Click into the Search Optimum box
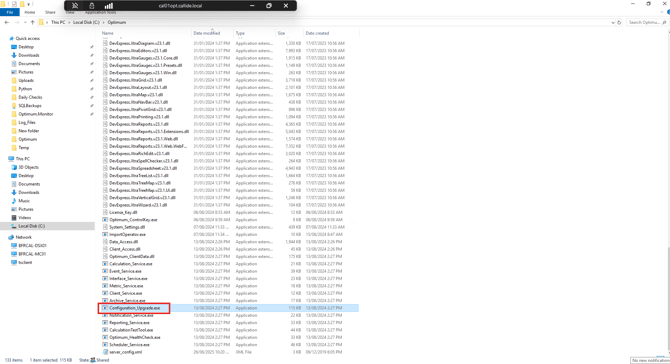Screen dimensions: 670x364 point(646,22)
